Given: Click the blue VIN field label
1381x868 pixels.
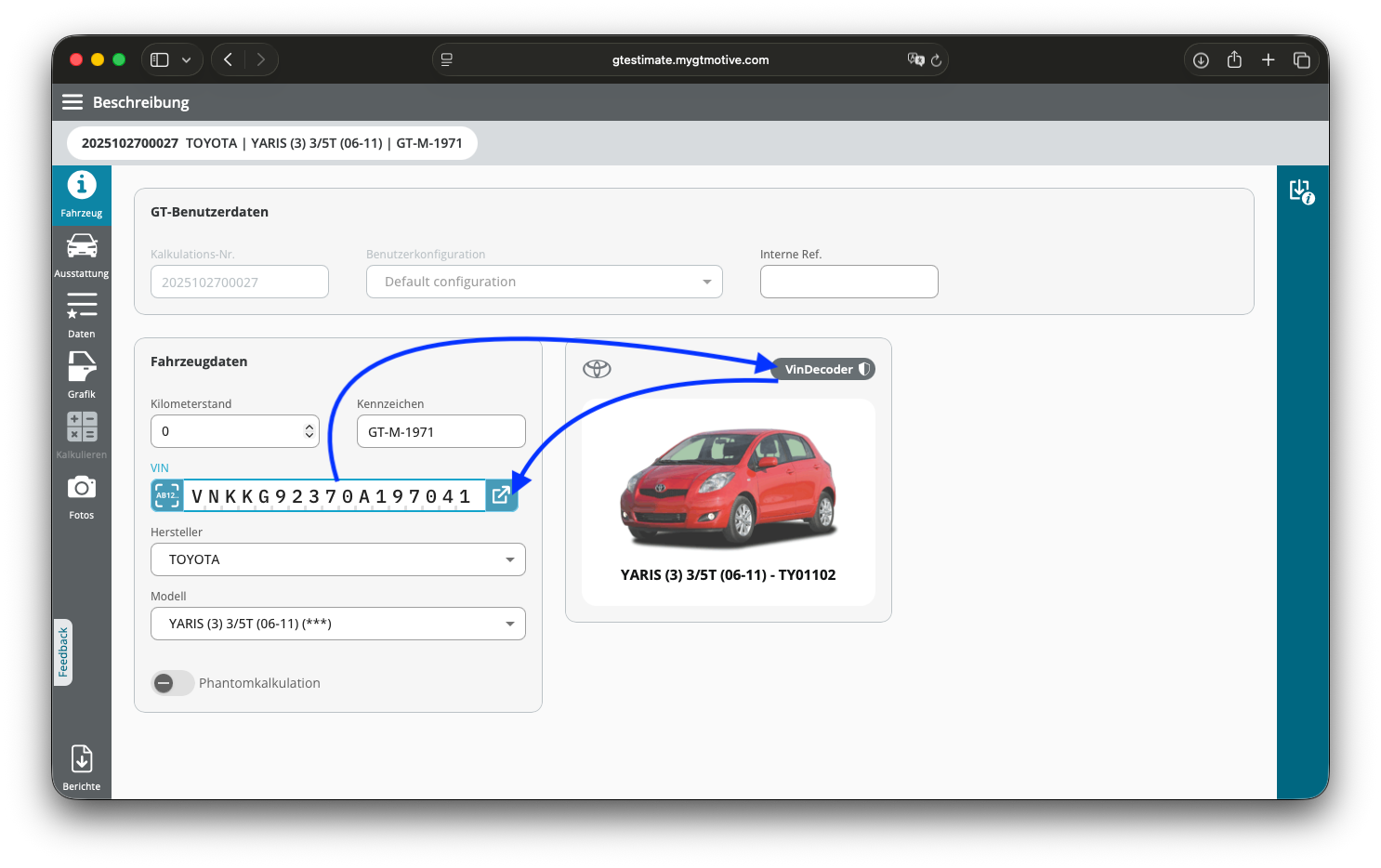Looking at the screenshot, I should 160,468.
